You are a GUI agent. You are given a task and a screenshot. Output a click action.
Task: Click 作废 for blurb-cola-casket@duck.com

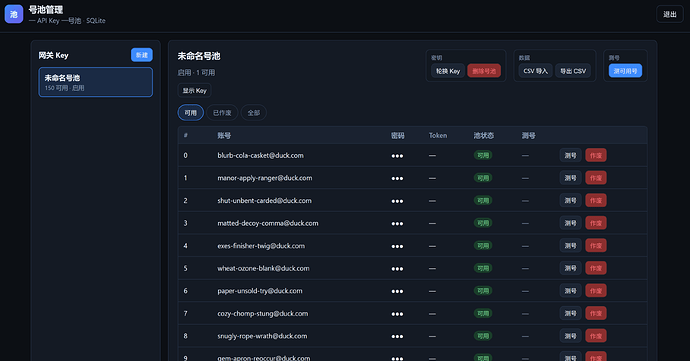coord(596,155)
